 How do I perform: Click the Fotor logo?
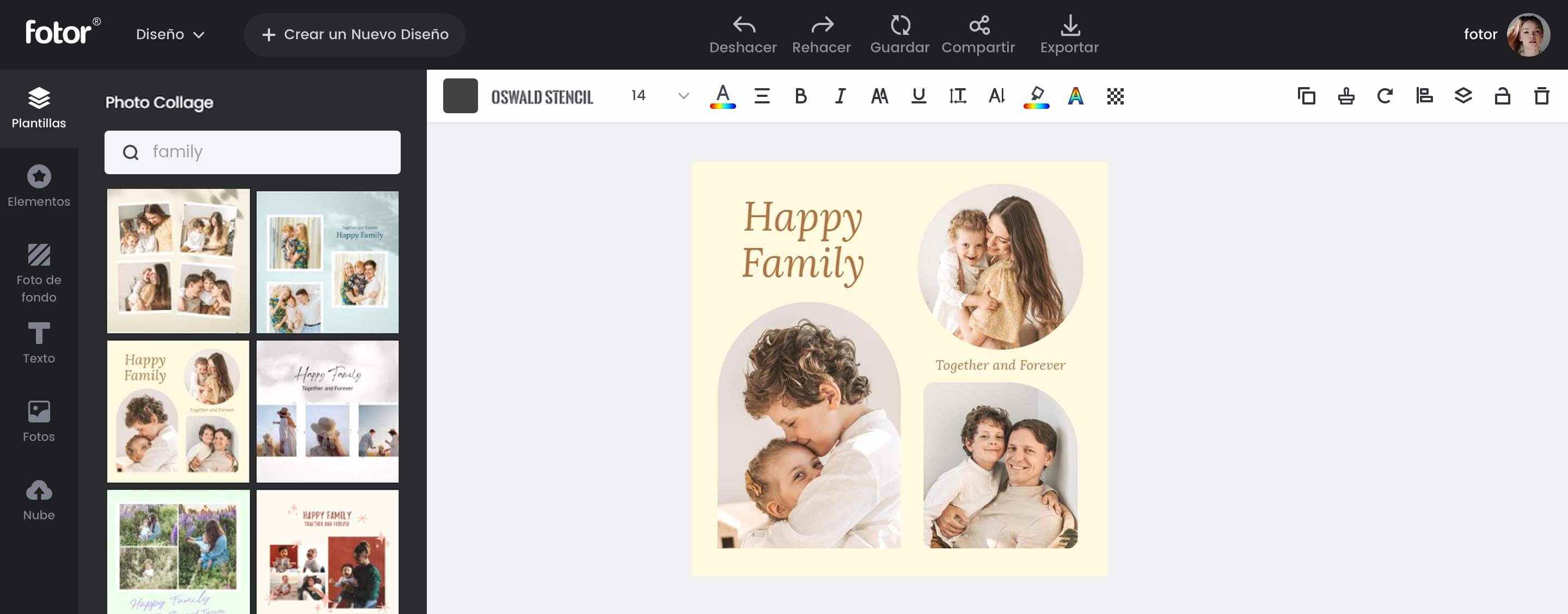[x=63, y=32]
